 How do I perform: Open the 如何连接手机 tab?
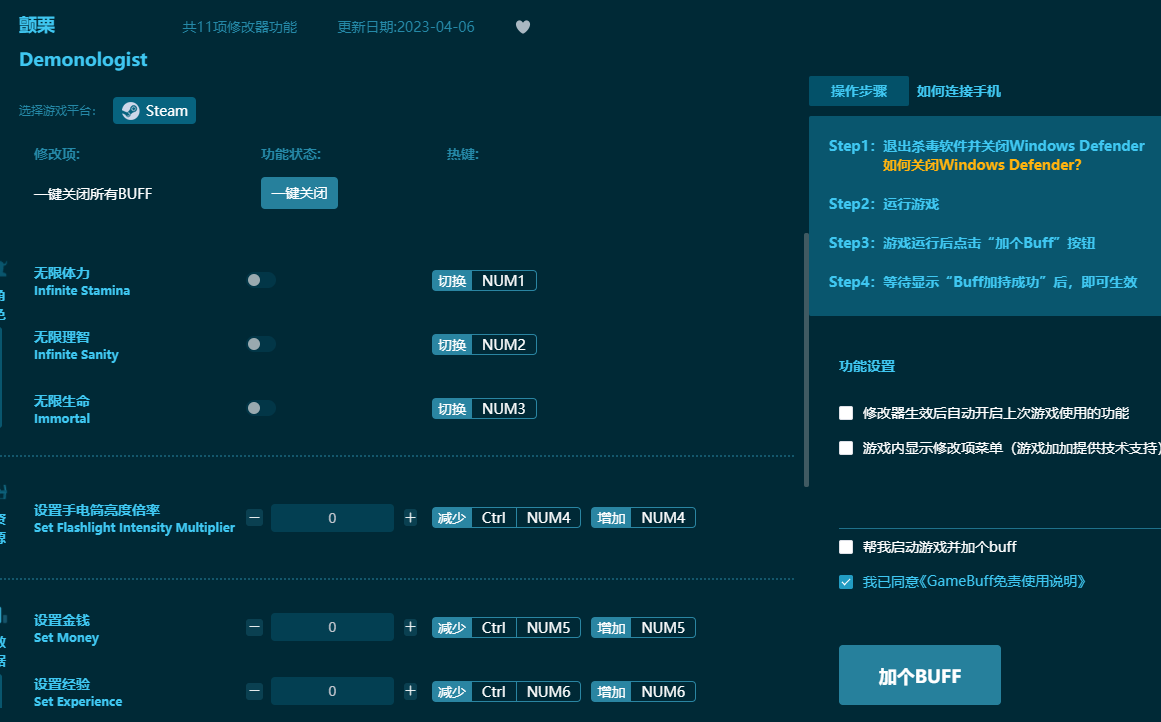tap(959, 91)
